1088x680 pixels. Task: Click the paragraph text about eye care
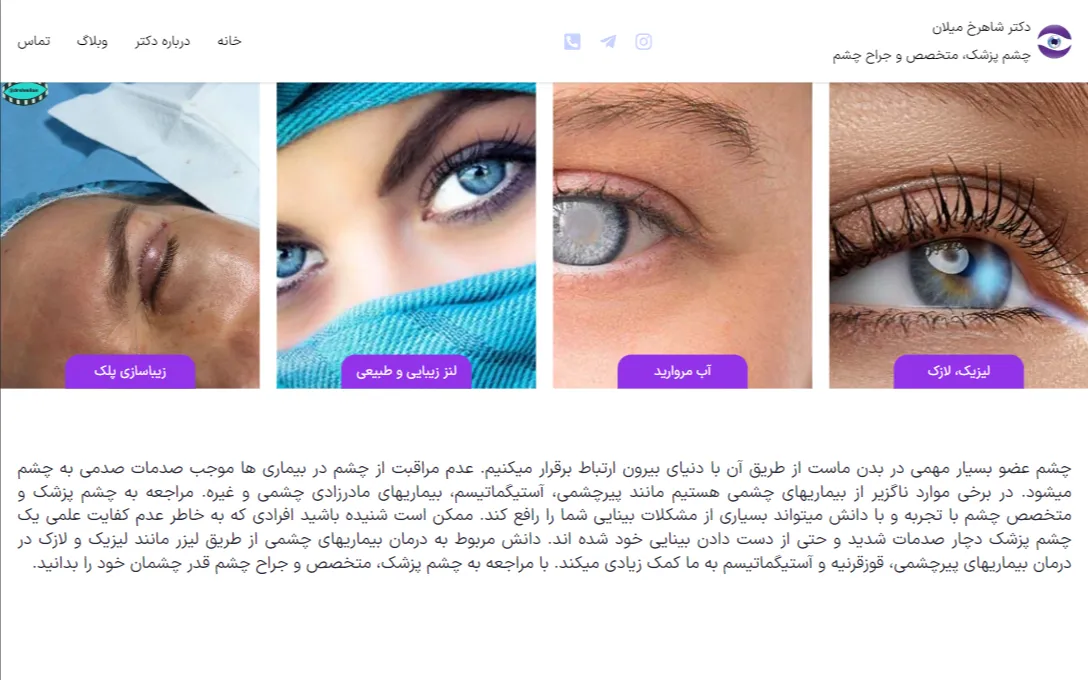[x=544, y=516]
